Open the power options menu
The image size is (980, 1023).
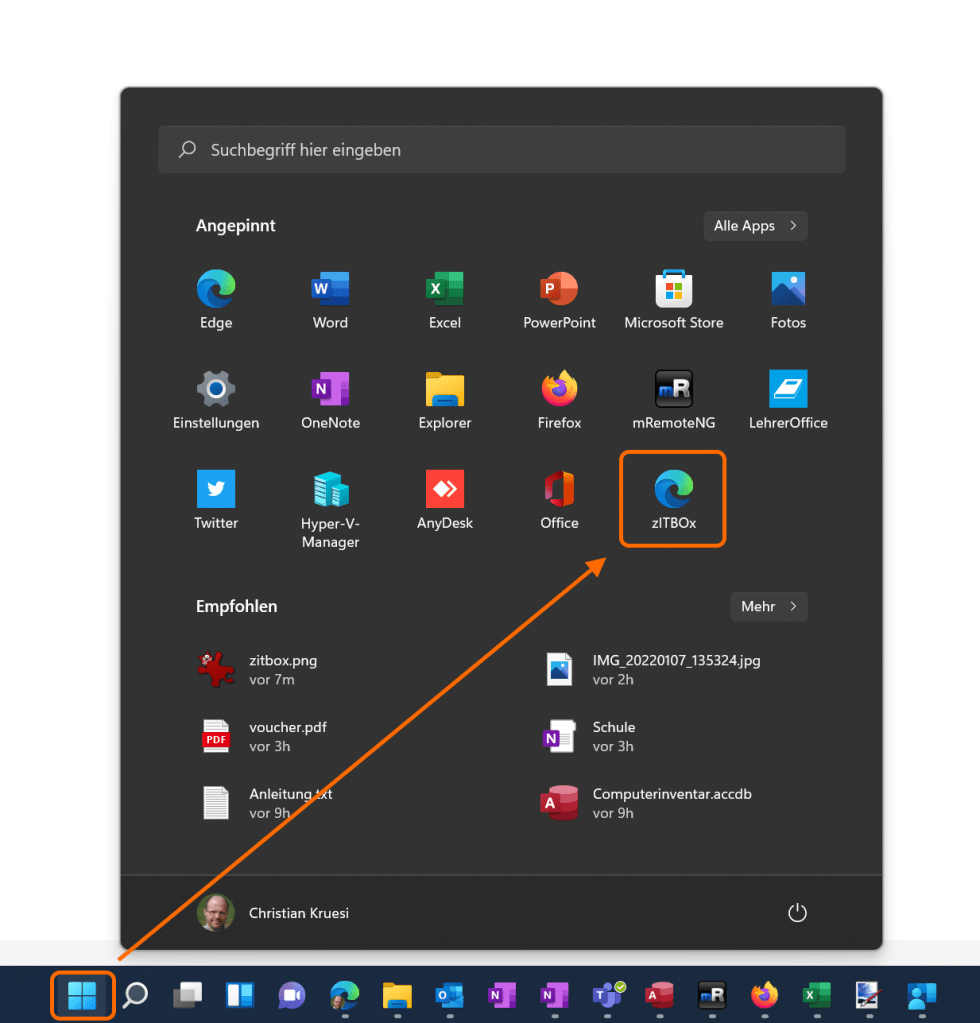coord(797,912)
